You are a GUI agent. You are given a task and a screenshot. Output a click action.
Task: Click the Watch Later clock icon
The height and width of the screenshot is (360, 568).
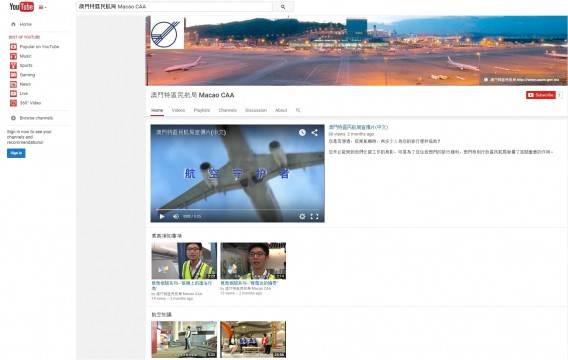tap(302, 133)
